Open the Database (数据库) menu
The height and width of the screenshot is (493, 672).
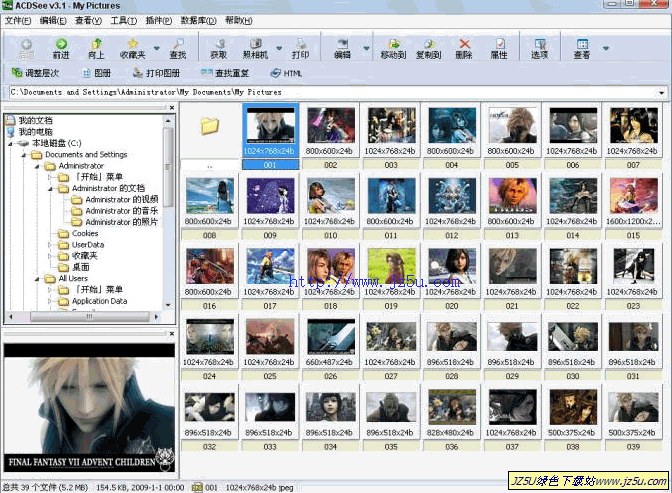click(x=198, y=20)
